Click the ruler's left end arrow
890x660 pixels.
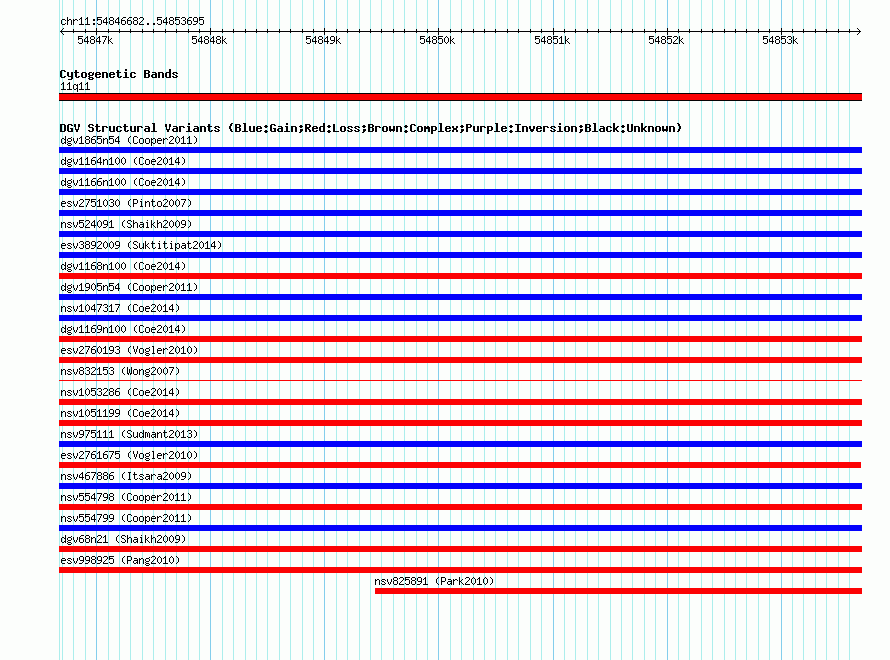[x=62, y=31]
